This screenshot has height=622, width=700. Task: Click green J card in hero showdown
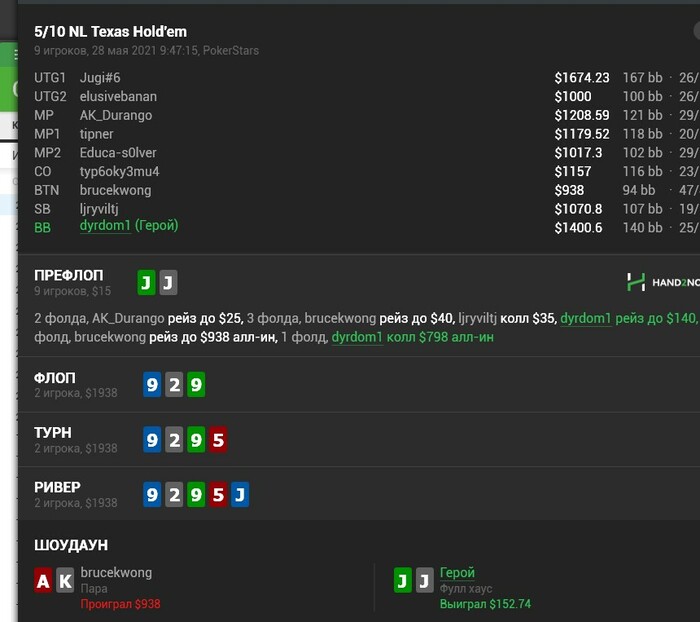tap(403, 580)
